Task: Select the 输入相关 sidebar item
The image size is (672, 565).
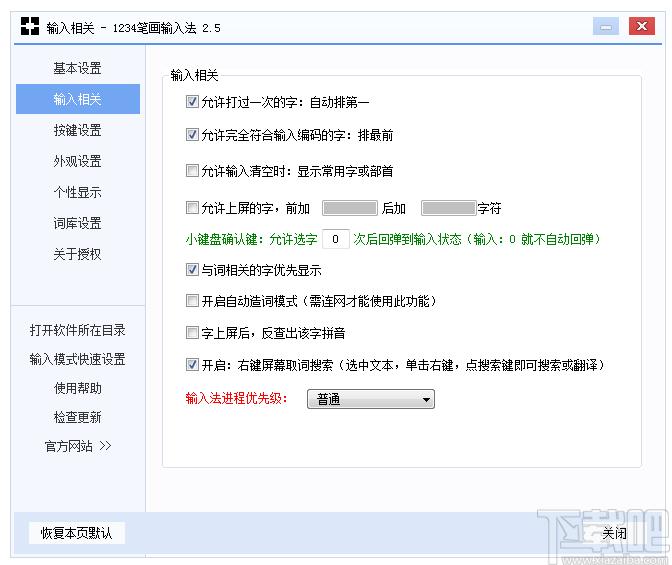Action: point(78,99)
